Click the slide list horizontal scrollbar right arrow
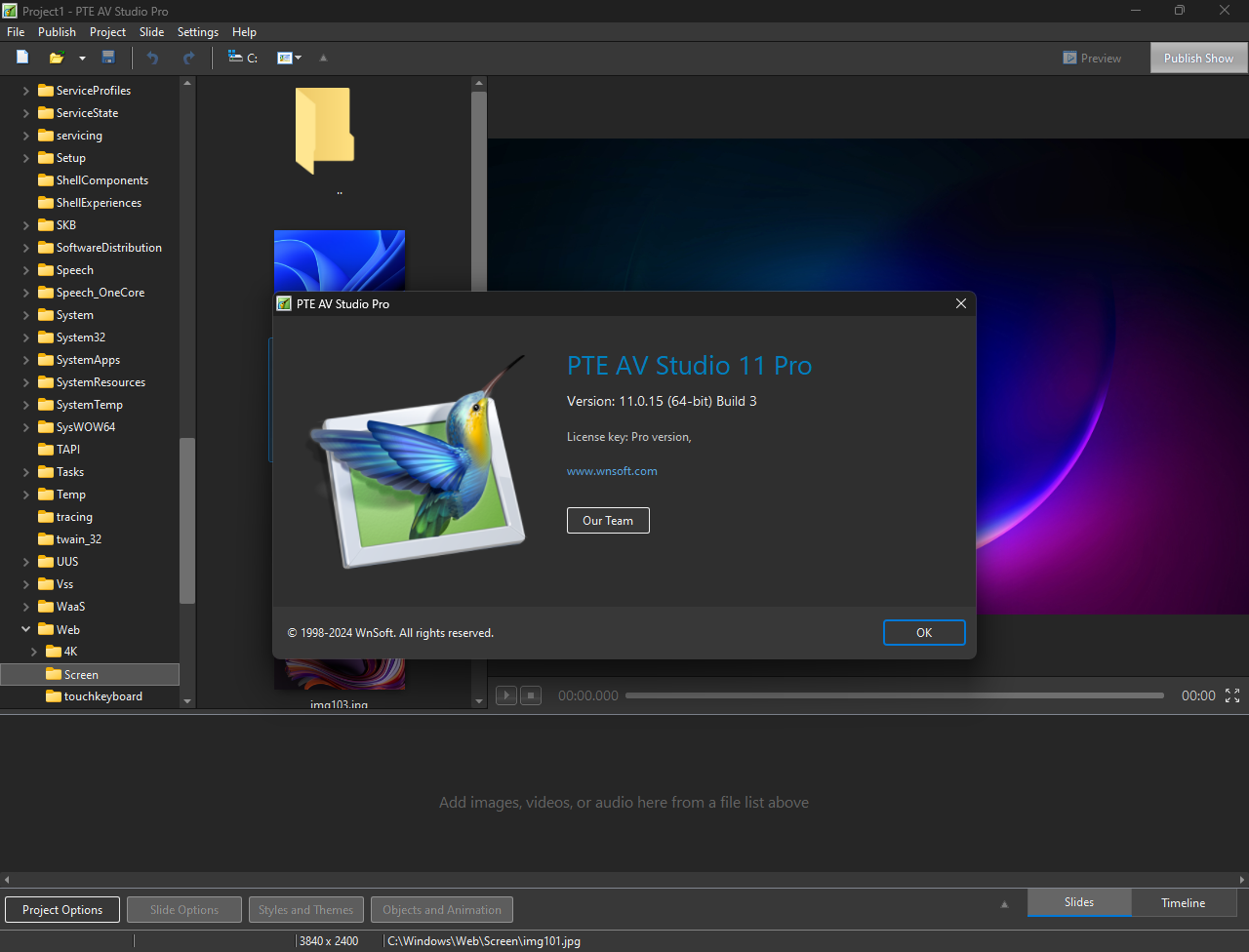Screen dimensions: 1249x952 coord(1242,880)
